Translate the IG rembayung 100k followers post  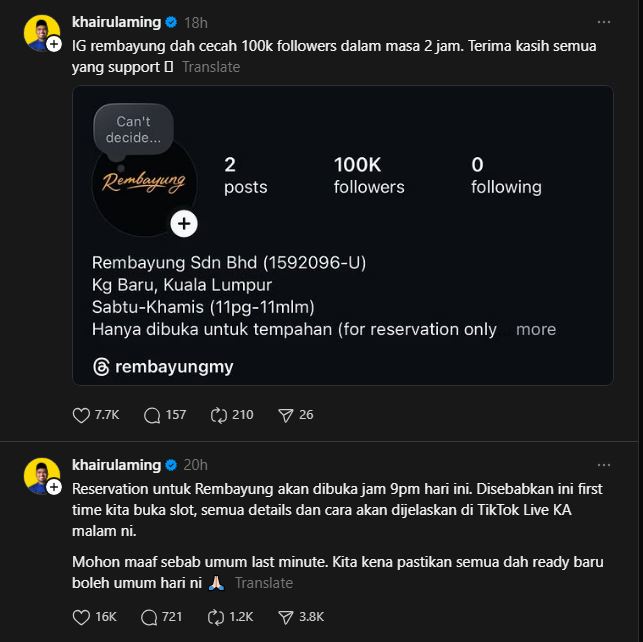pos(211,67)
